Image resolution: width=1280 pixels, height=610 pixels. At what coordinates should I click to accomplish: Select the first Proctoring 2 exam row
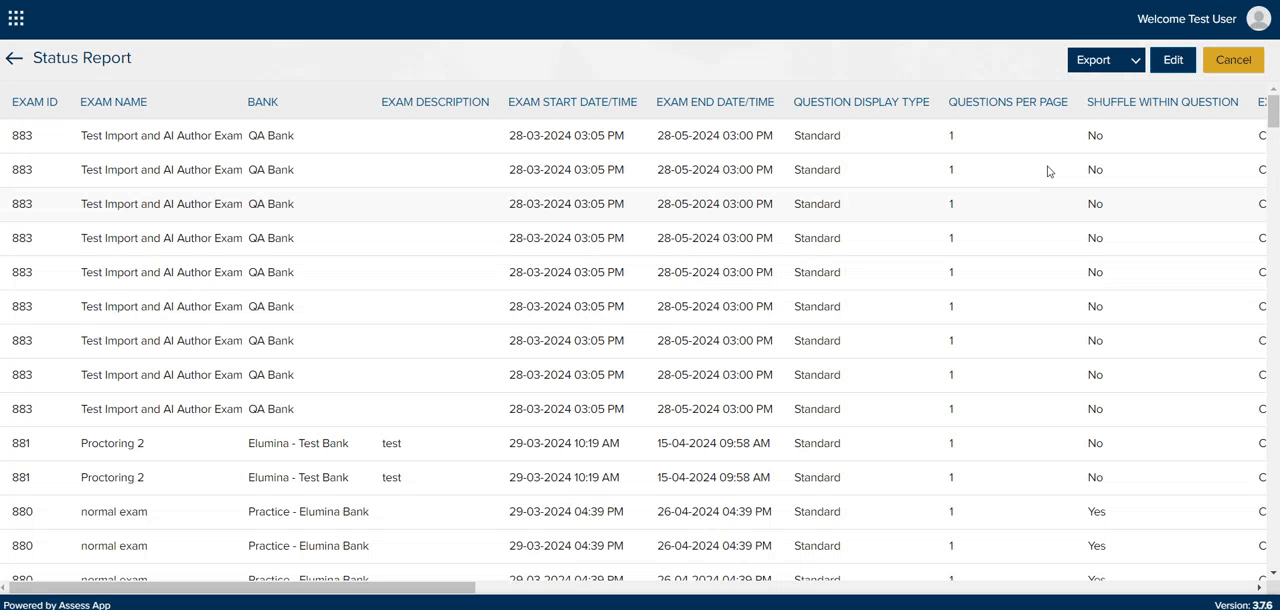point(112,443)
